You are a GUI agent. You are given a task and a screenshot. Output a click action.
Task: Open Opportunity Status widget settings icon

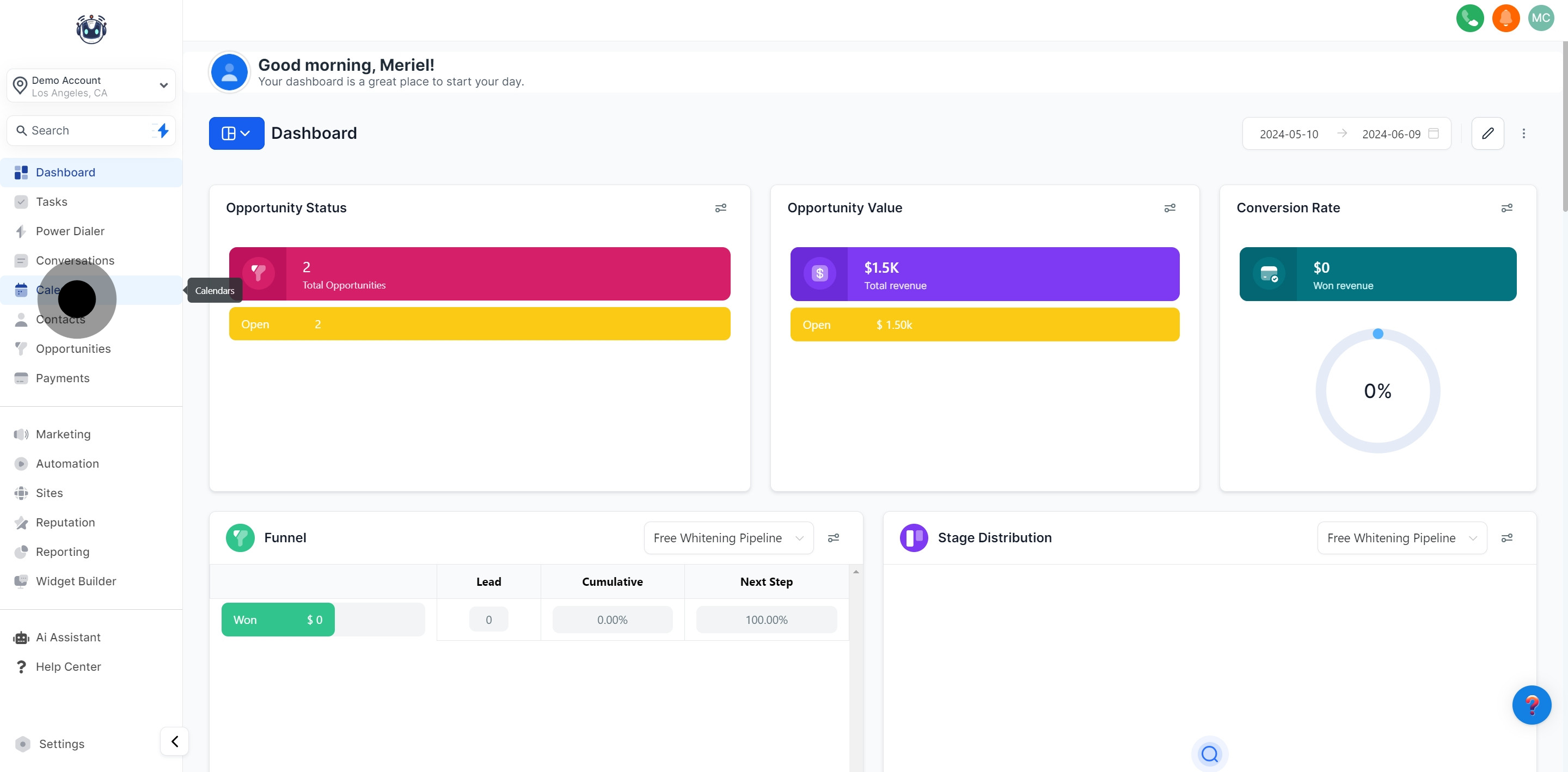click(x=720, y=208)
